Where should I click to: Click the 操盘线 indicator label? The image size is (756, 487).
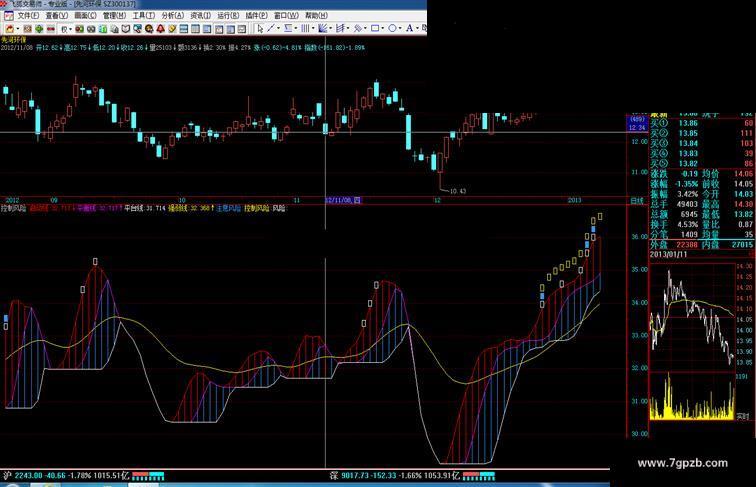(x=189, y=208)
